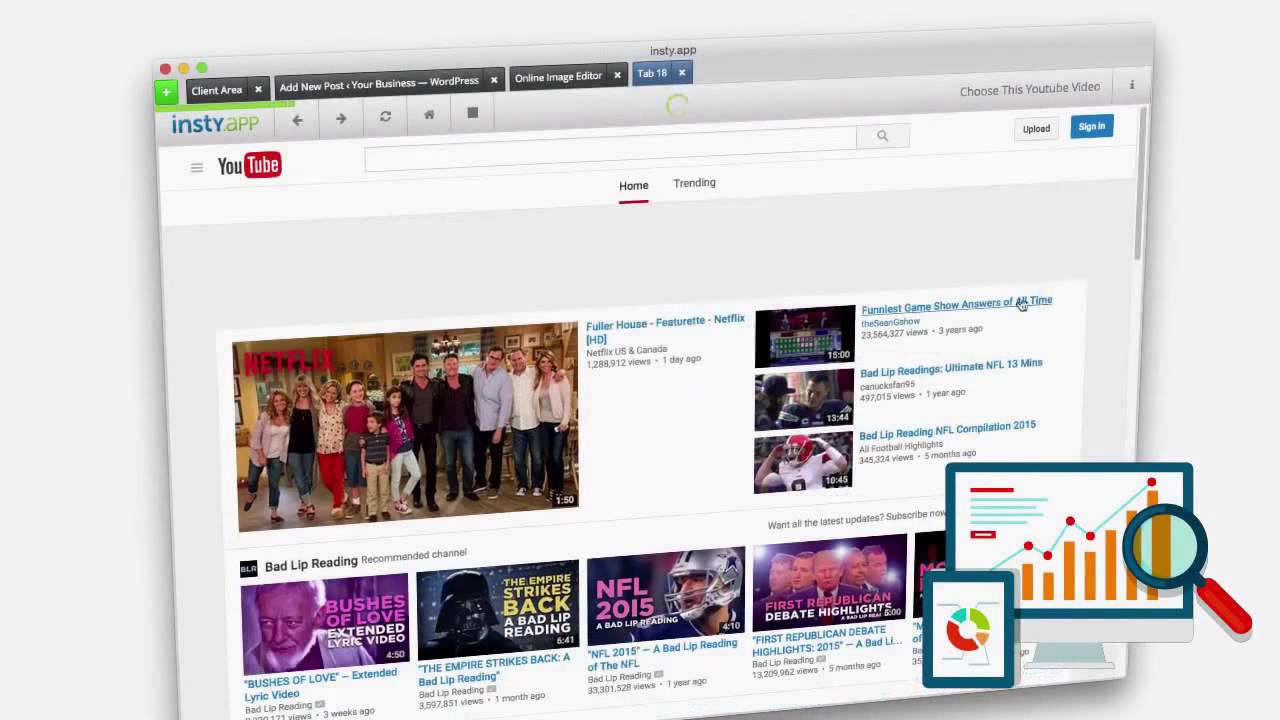Open the 13:44 Ultimate NFL video thumbnail

point(805,400)
